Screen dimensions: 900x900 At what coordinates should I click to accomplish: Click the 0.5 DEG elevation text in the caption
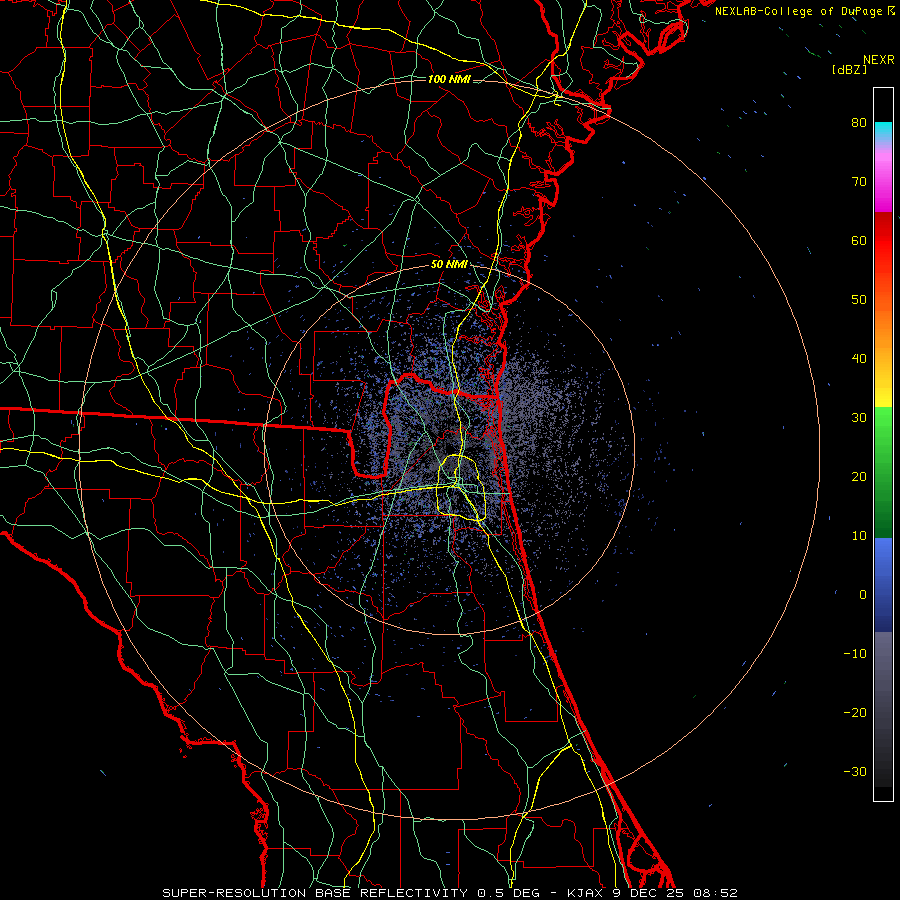click(x=509, y=893)
